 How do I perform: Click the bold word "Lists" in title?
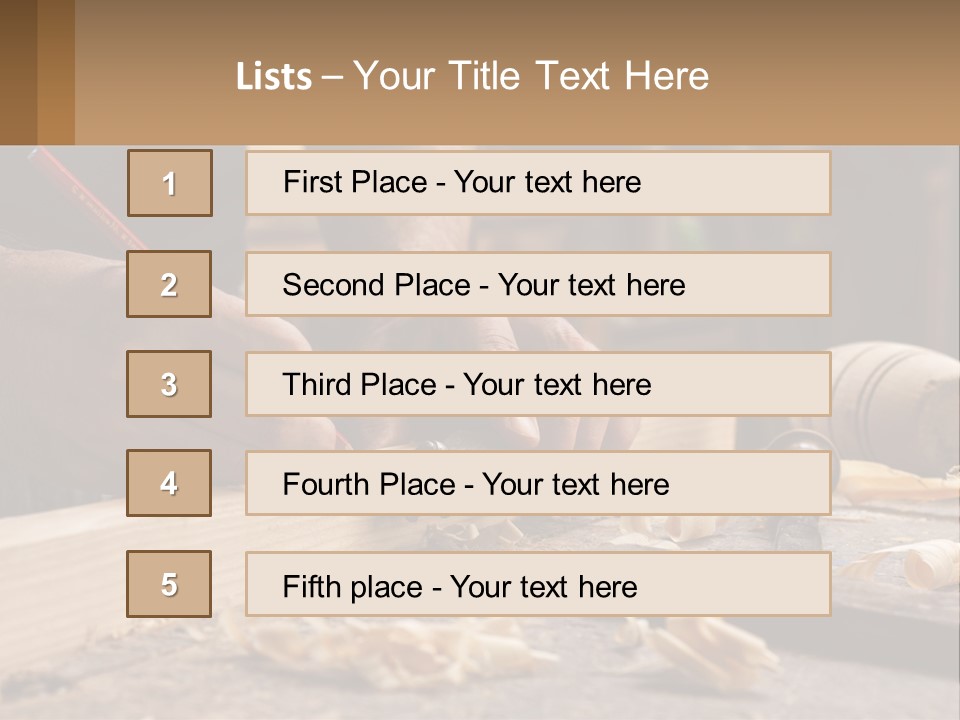(x=274, y=77)
